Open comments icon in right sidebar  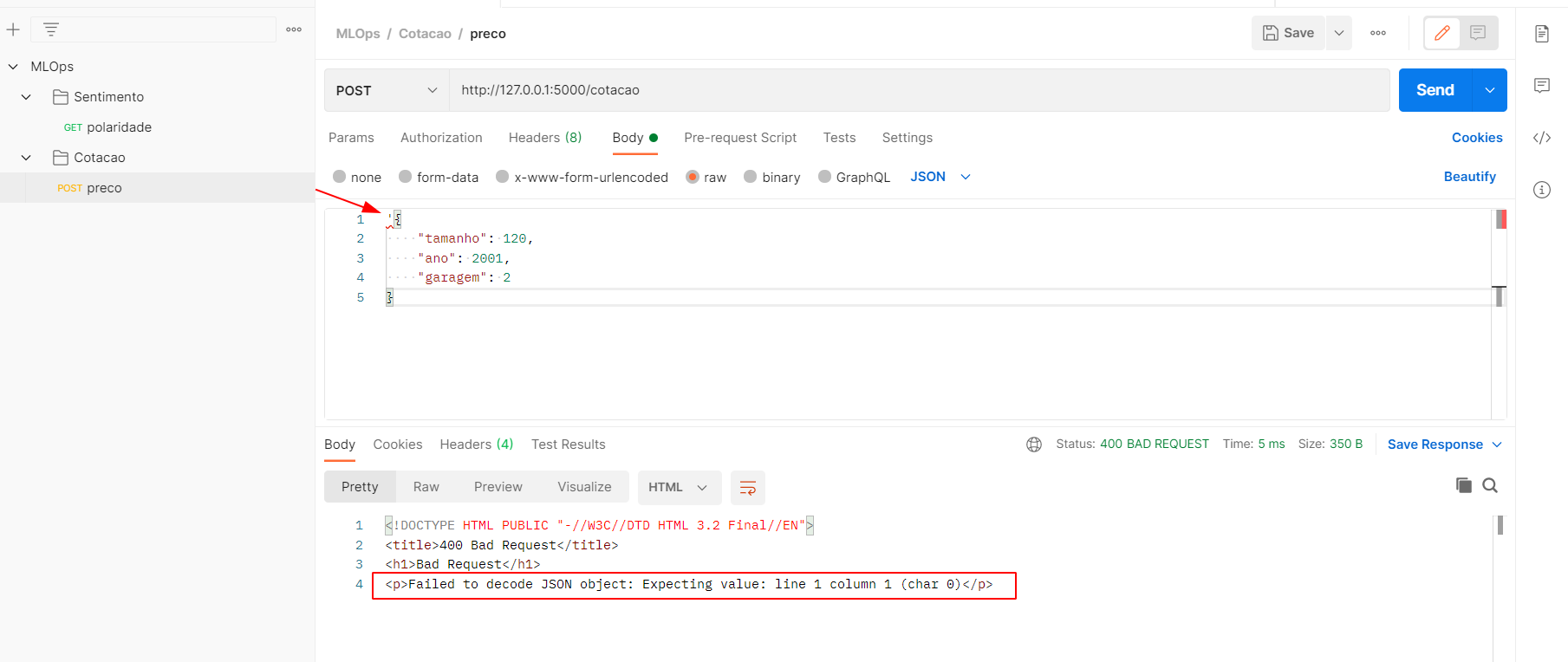click(1542, 85)
